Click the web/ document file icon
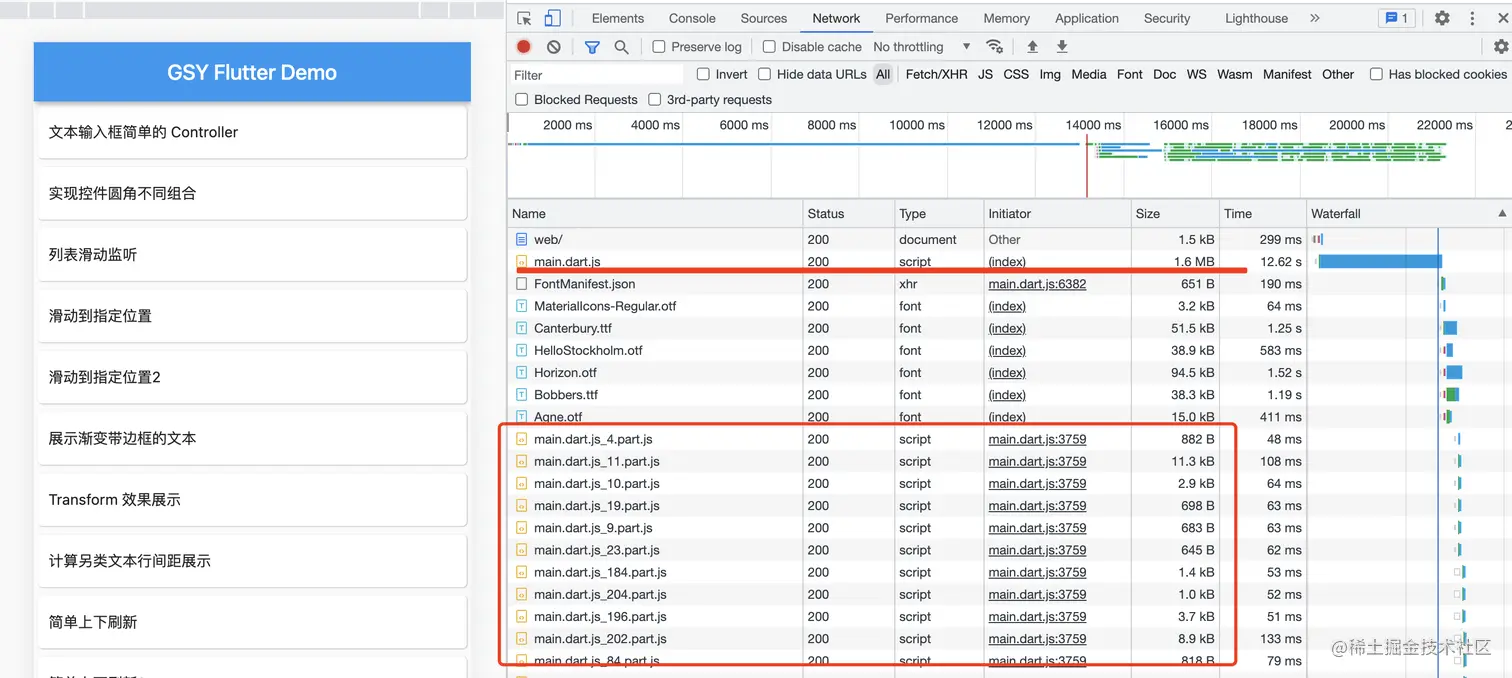The image size is (1512, 678). (521, 239)
